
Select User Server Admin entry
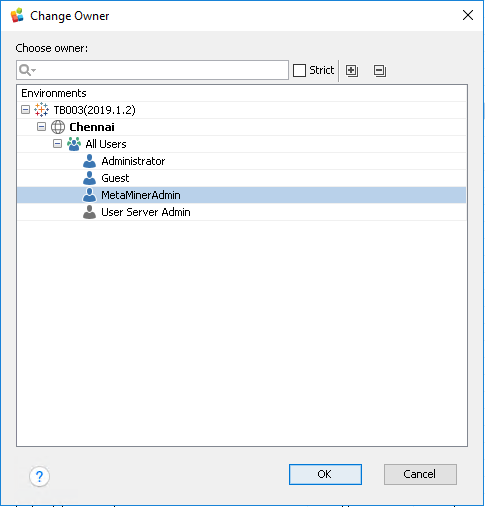tap(146, 212)
